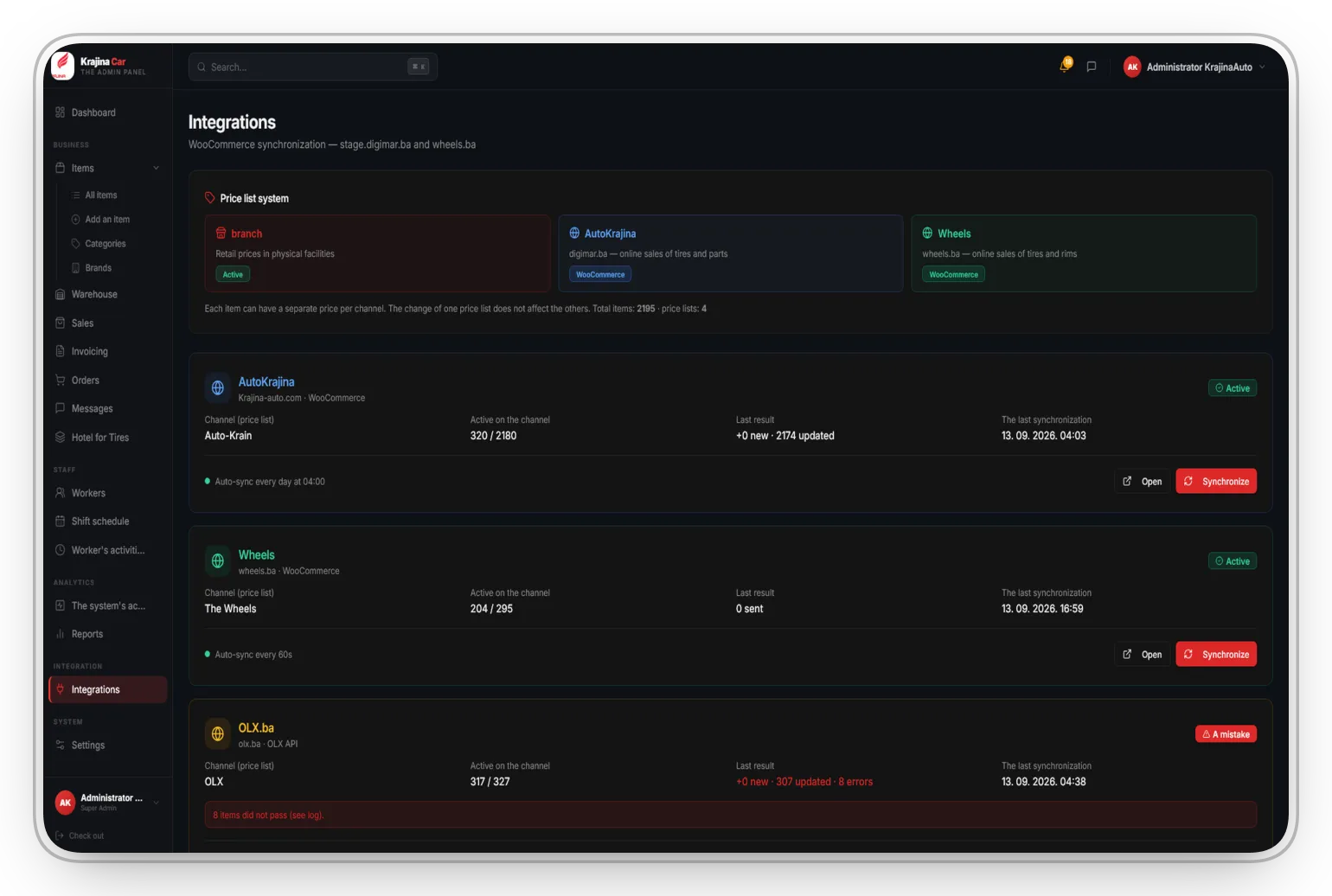Click the branch store icon
The image size is (1332, 896).
point(221,234)
